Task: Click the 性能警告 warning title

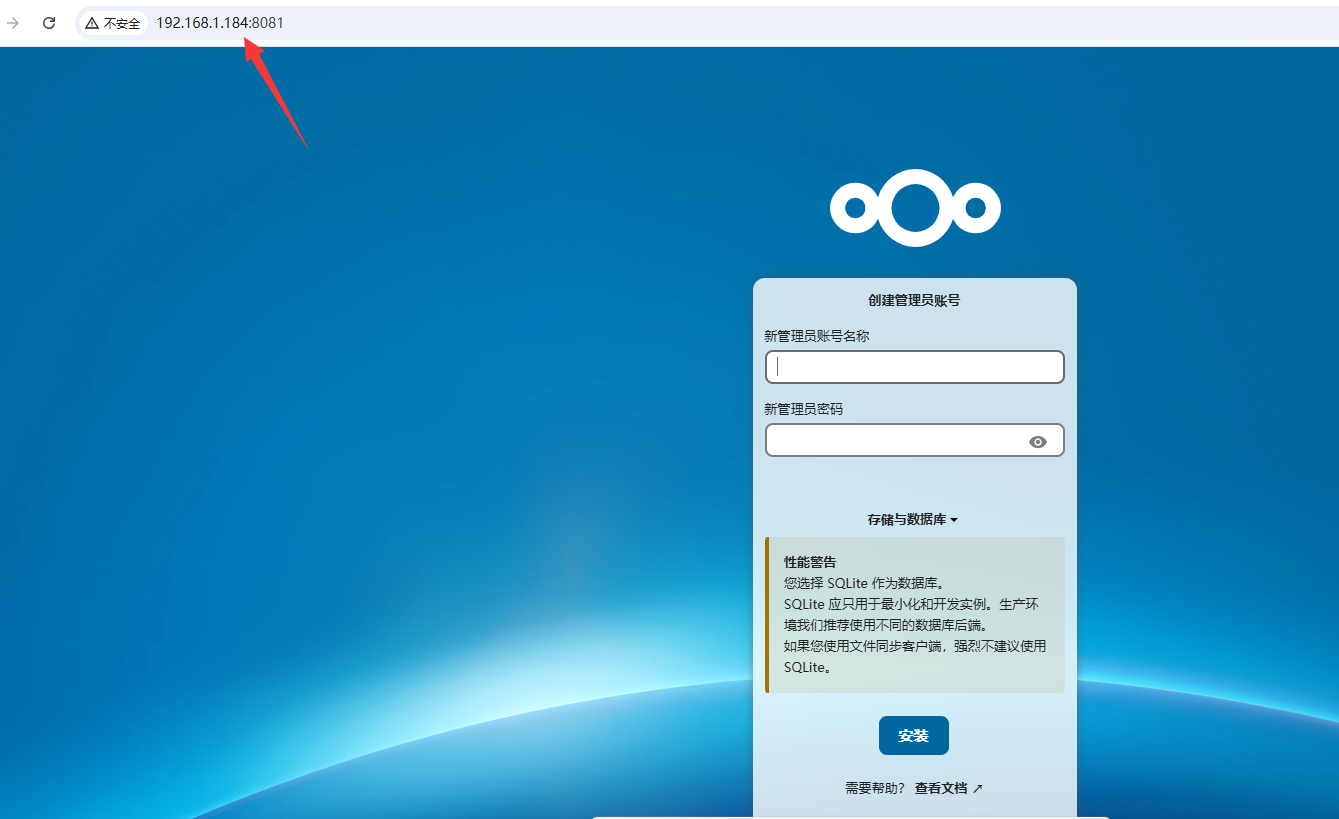Action: click(810, 562)
